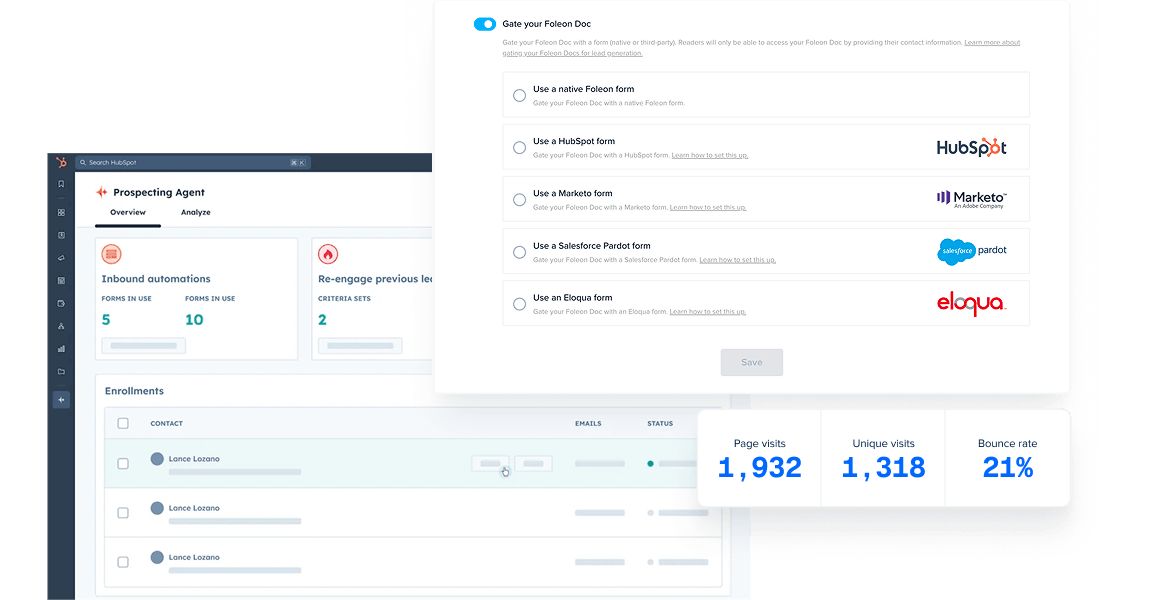Viewport: 1150px width, 600px height.
Task: Open Eloqua 'Learn how to set this up' link
Action: [708, 312]
